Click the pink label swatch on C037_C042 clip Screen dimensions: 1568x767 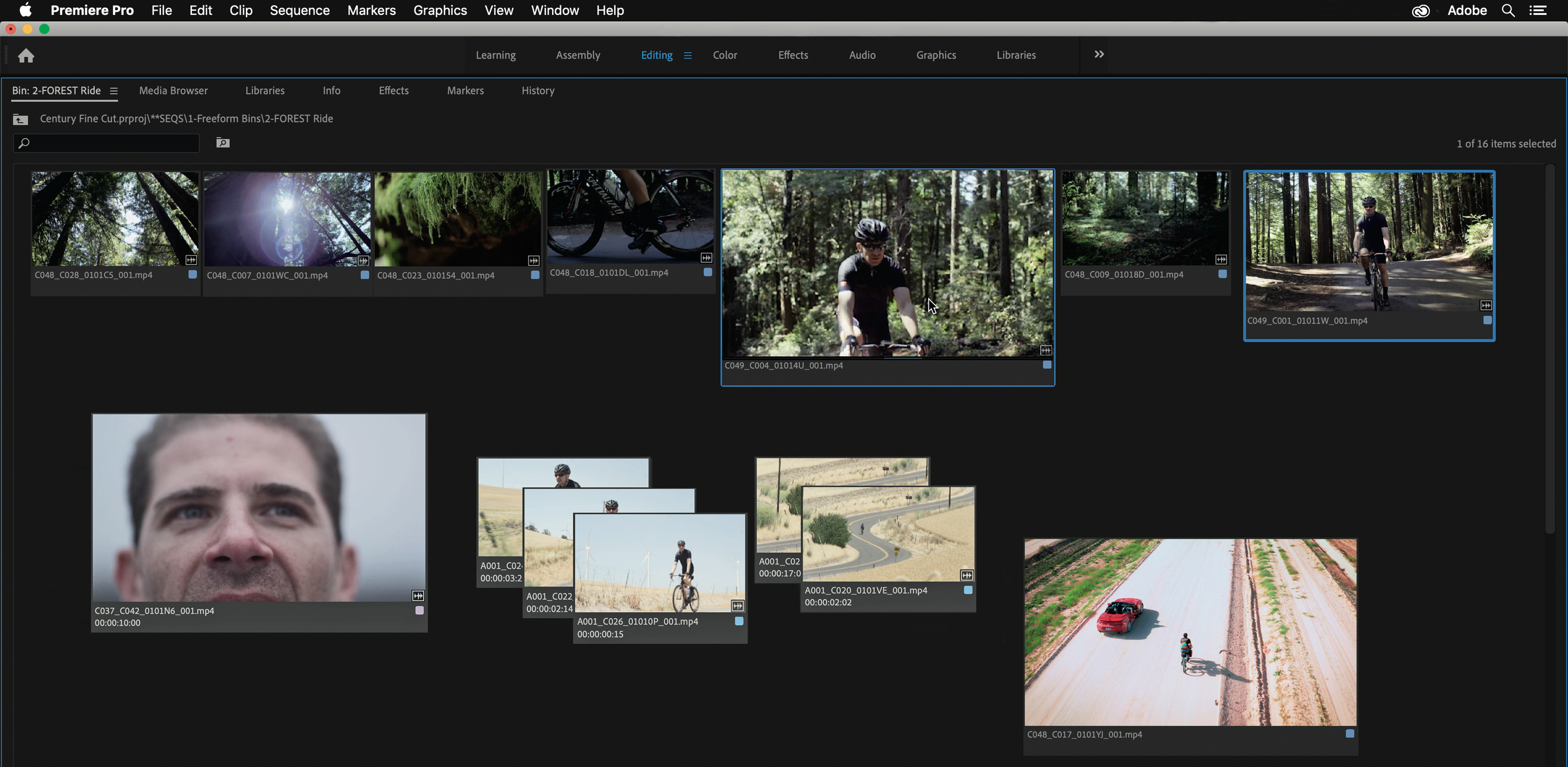pos(419,610)
